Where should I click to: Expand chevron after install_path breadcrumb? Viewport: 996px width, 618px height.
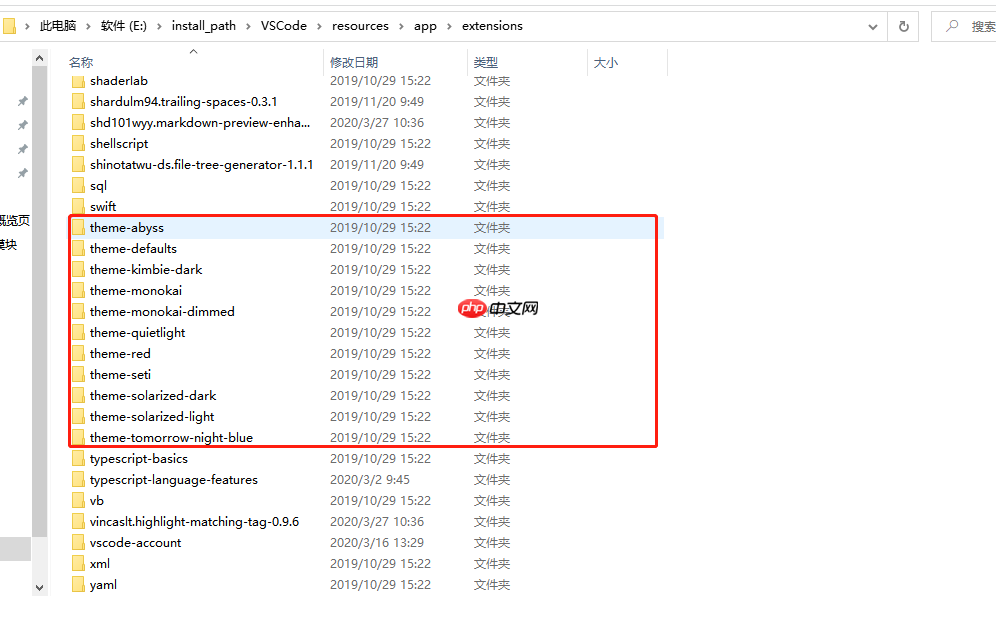(x=248, y=27)
